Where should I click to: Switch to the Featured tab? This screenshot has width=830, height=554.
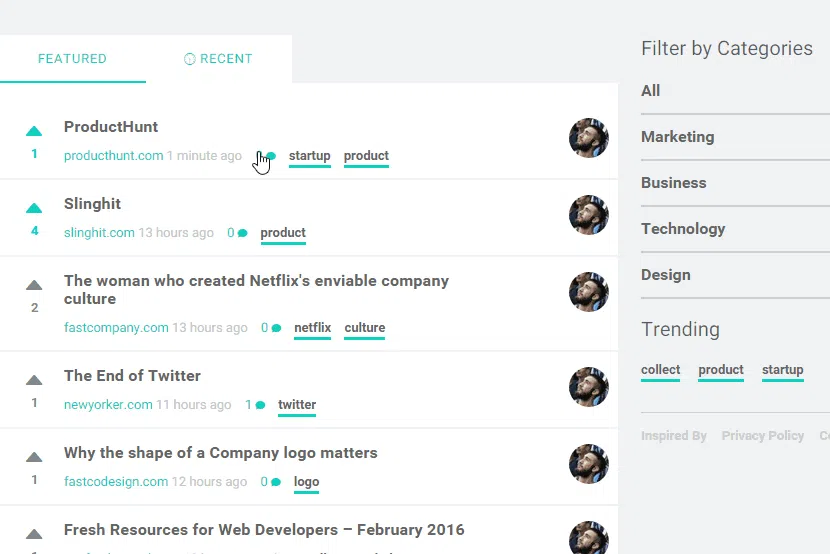tap(73, 59)
